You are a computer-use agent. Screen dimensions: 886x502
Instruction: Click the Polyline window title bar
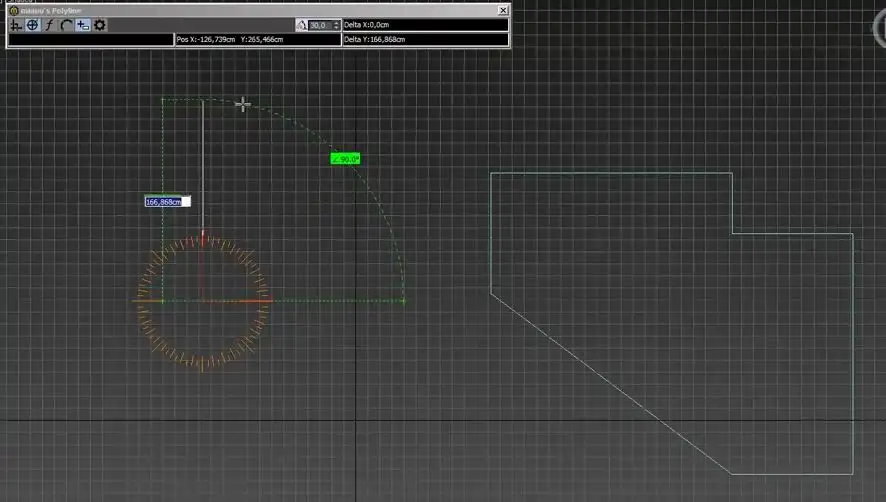[258, 10]
